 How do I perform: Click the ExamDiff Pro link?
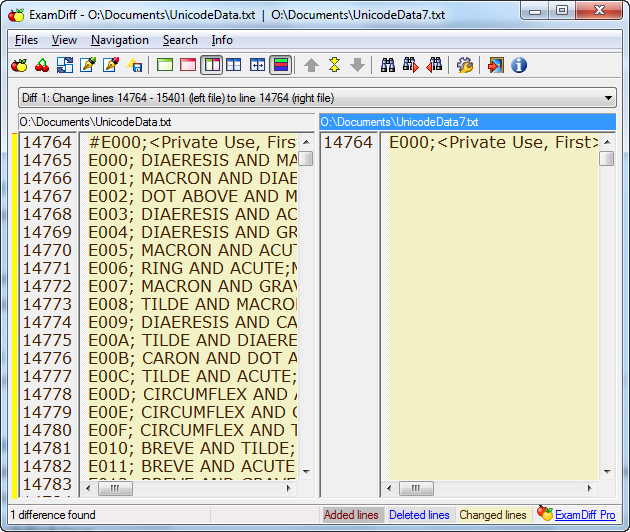pos(585,515)
